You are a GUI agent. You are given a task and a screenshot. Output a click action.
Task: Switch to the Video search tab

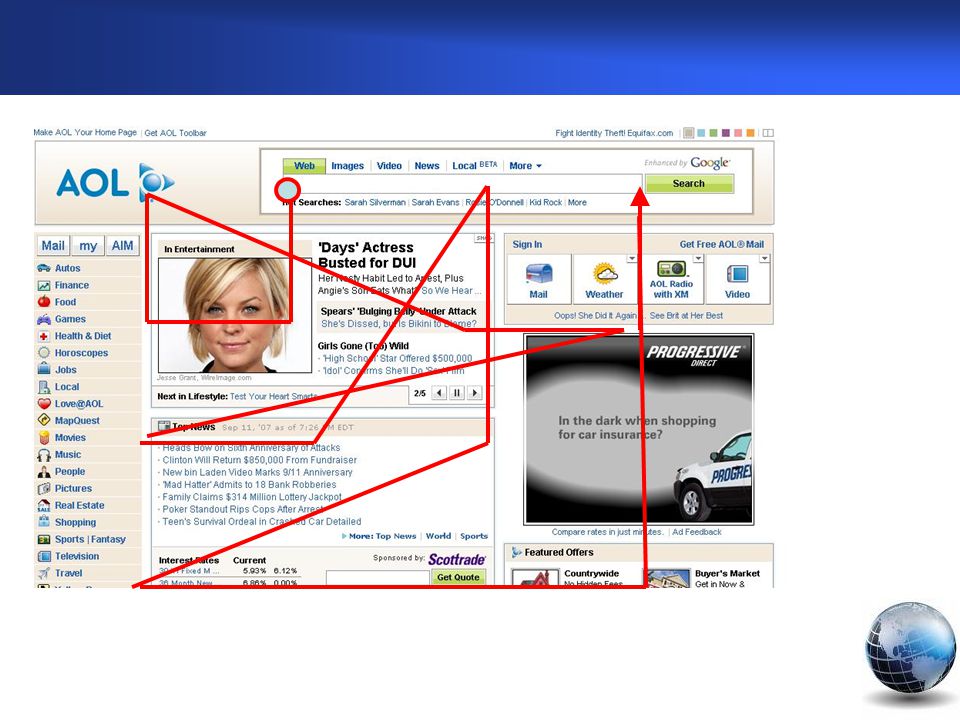click(389, 166)
